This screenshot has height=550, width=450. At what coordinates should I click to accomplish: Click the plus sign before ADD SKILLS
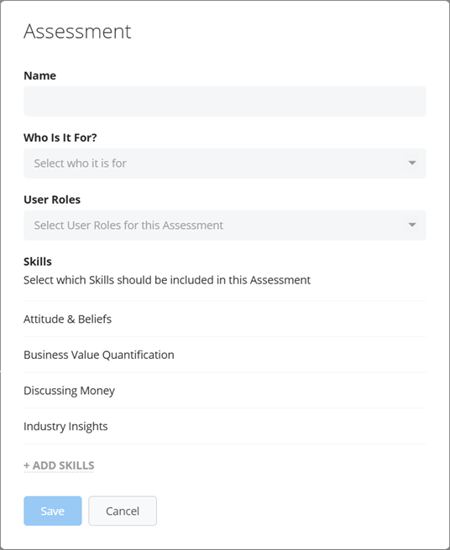point(27,466)
